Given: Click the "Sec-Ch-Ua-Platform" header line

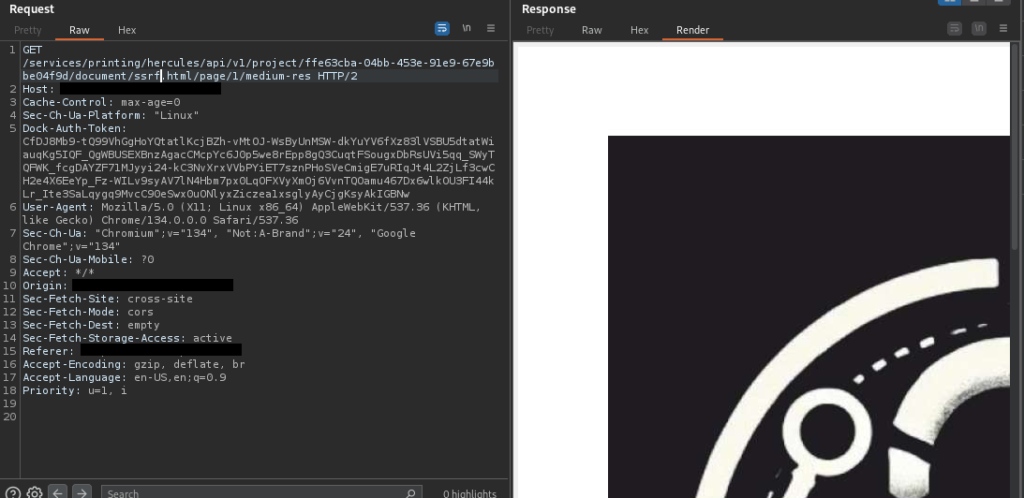Looking at the screenshot, I should tap(111, 115).
